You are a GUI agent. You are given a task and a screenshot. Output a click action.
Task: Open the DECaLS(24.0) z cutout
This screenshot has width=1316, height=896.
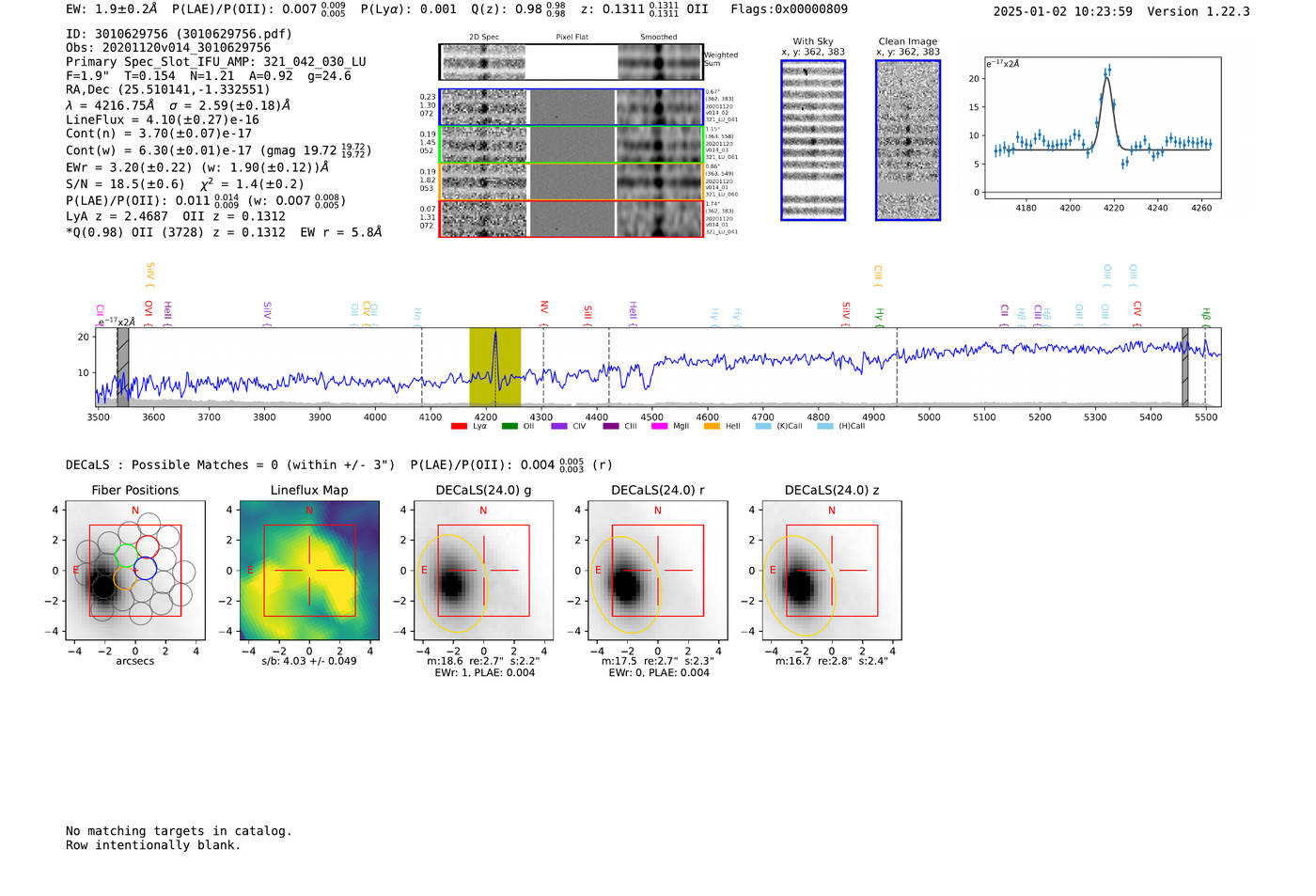pyautogui.click(x=832, y=570)
